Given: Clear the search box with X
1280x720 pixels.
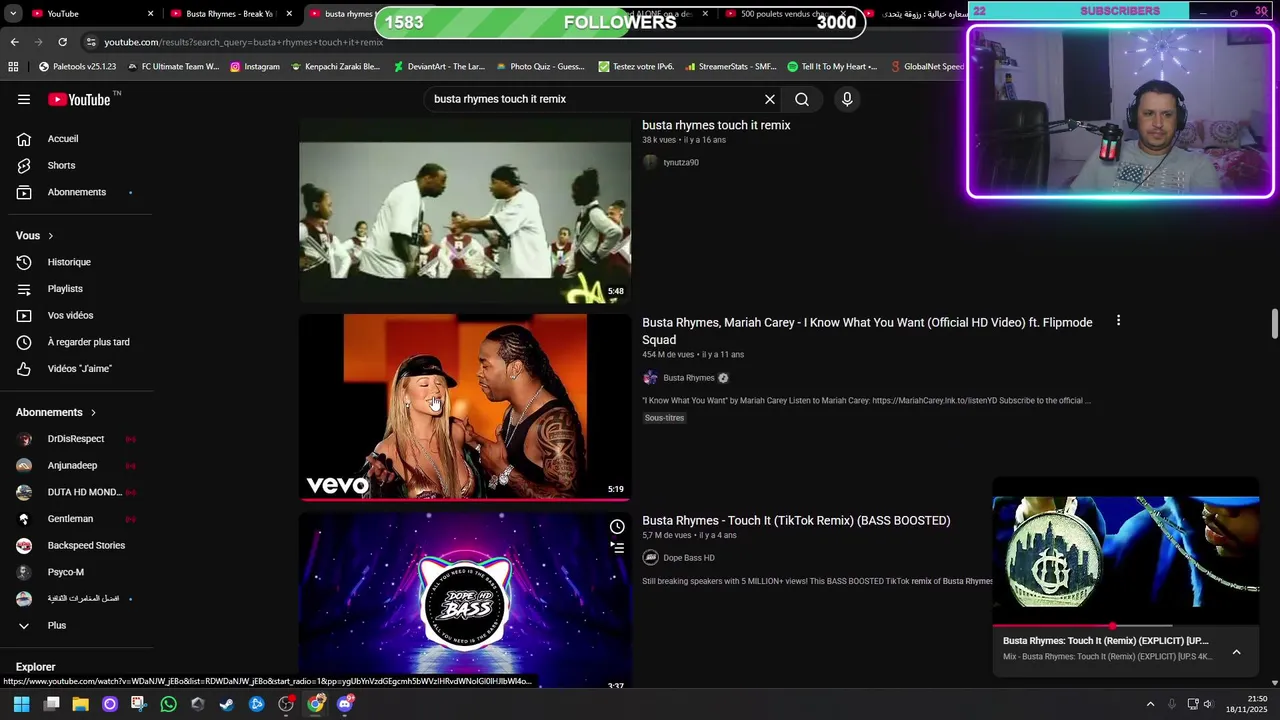Looking at the screenshot, I should pos(770,99).
